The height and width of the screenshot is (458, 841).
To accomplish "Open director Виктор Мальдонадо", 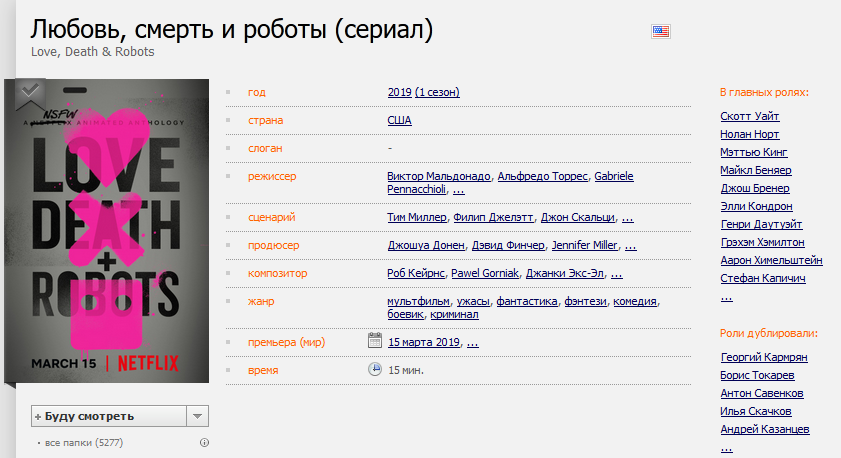I will [x=439, y=176].
